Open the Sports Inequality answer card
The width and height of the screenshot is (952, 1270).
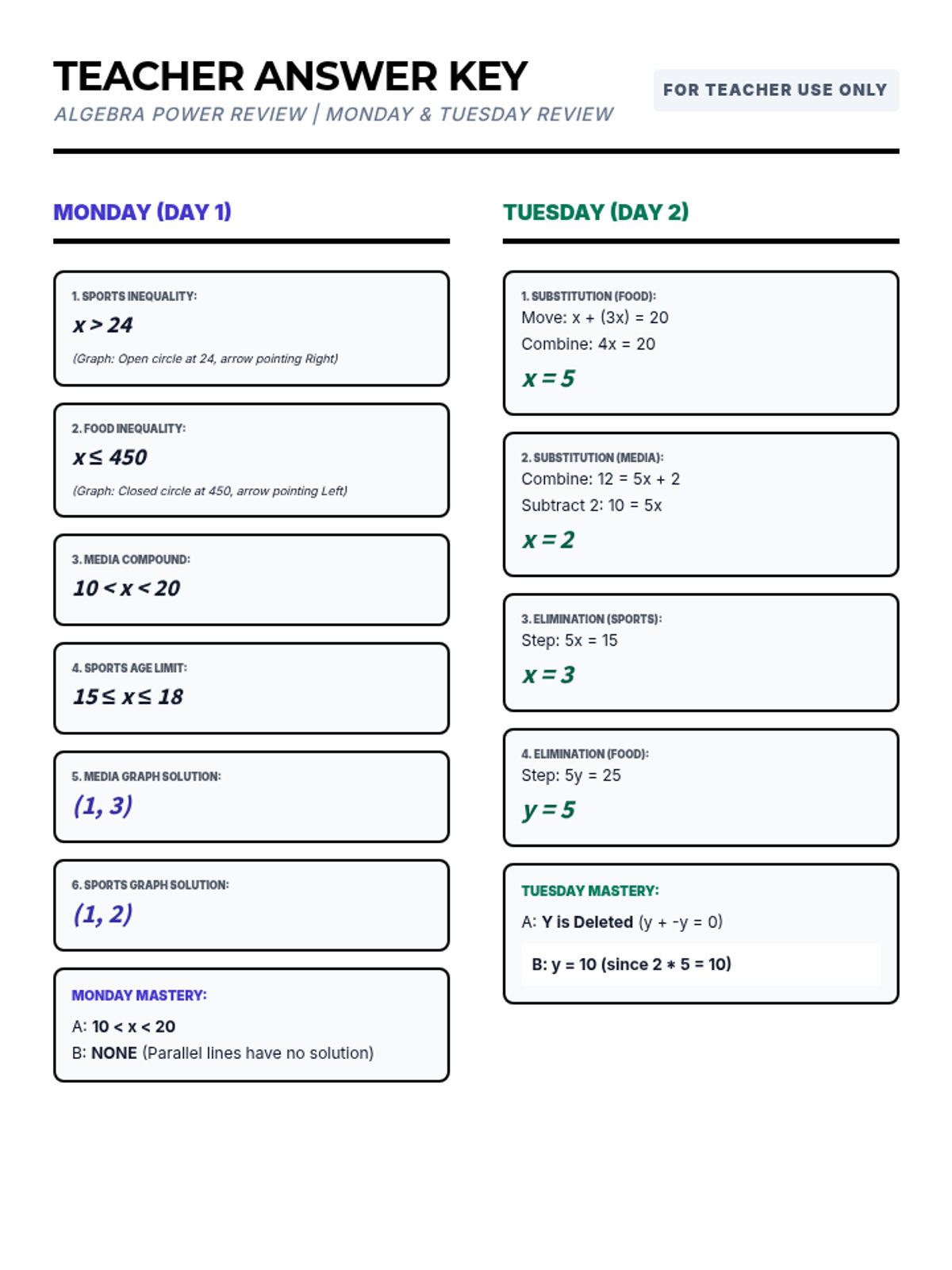click(x=251, y=329)
